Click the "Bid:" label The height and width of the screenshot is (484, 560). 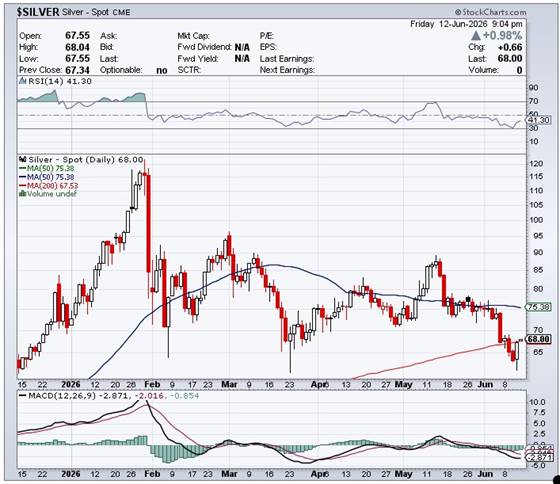[x=107, y=47]
